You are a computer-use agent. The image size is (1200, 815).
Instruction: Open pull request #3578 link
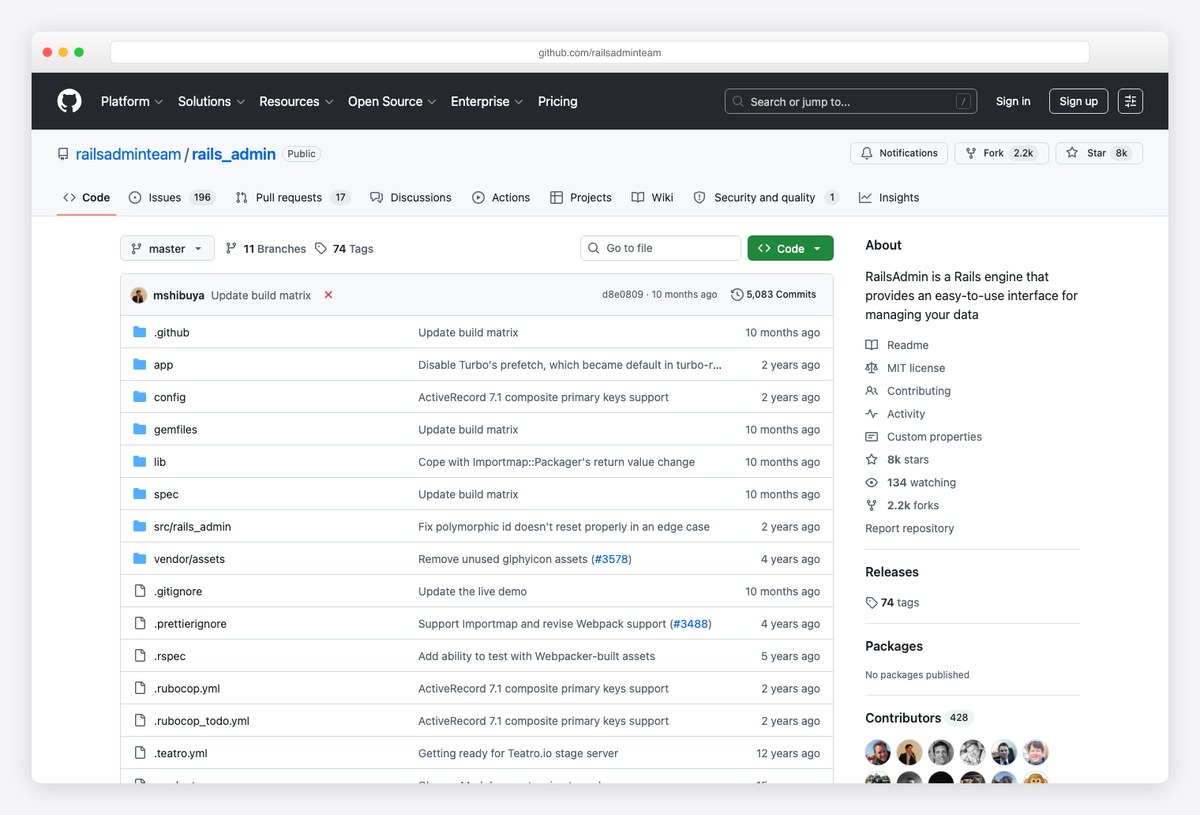pos(611,559)
